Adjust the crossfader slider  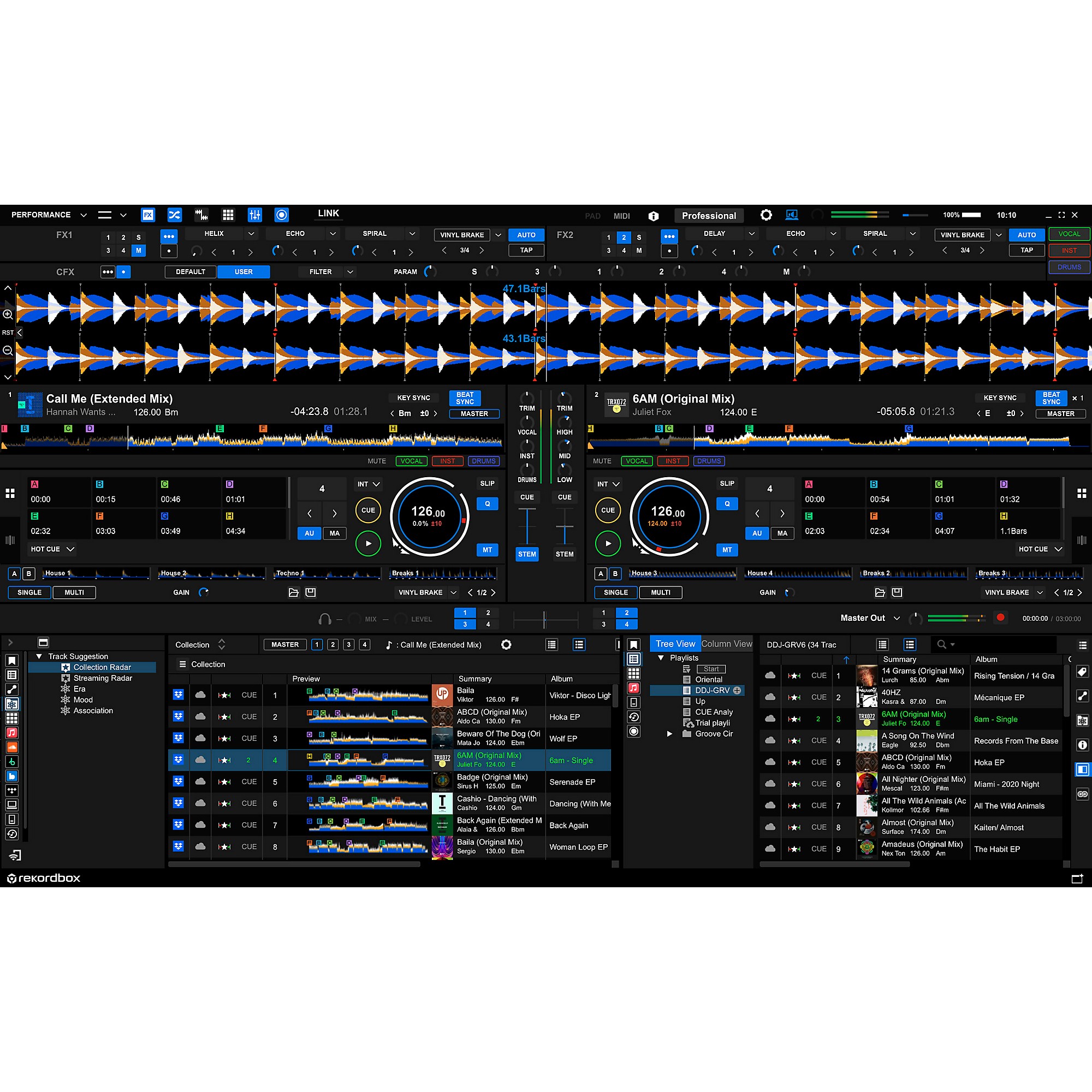544,620
